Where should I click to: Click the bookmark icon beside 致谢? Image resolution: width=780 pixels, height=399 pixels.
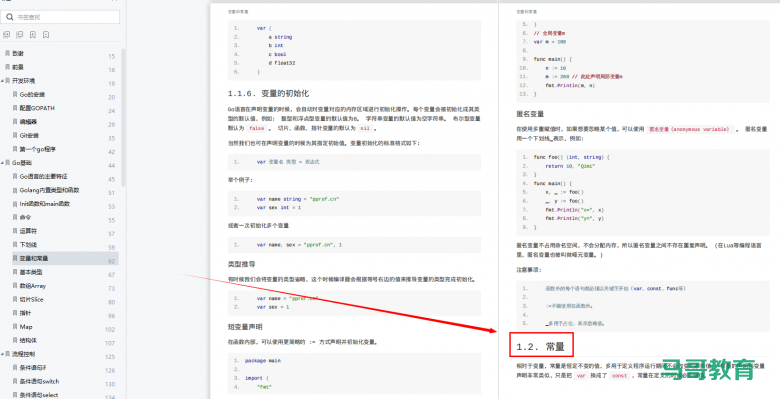coord(7,53)
